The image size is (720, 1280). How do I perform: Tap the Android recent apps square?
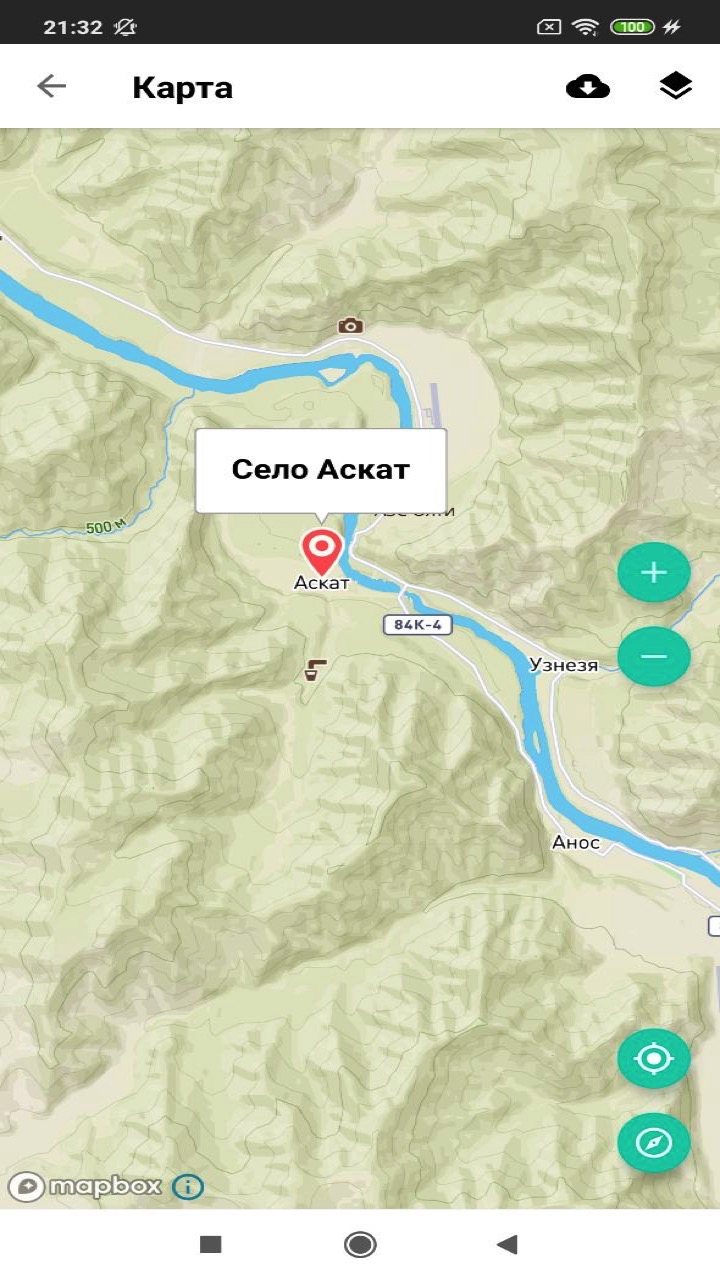(210, 1244)
